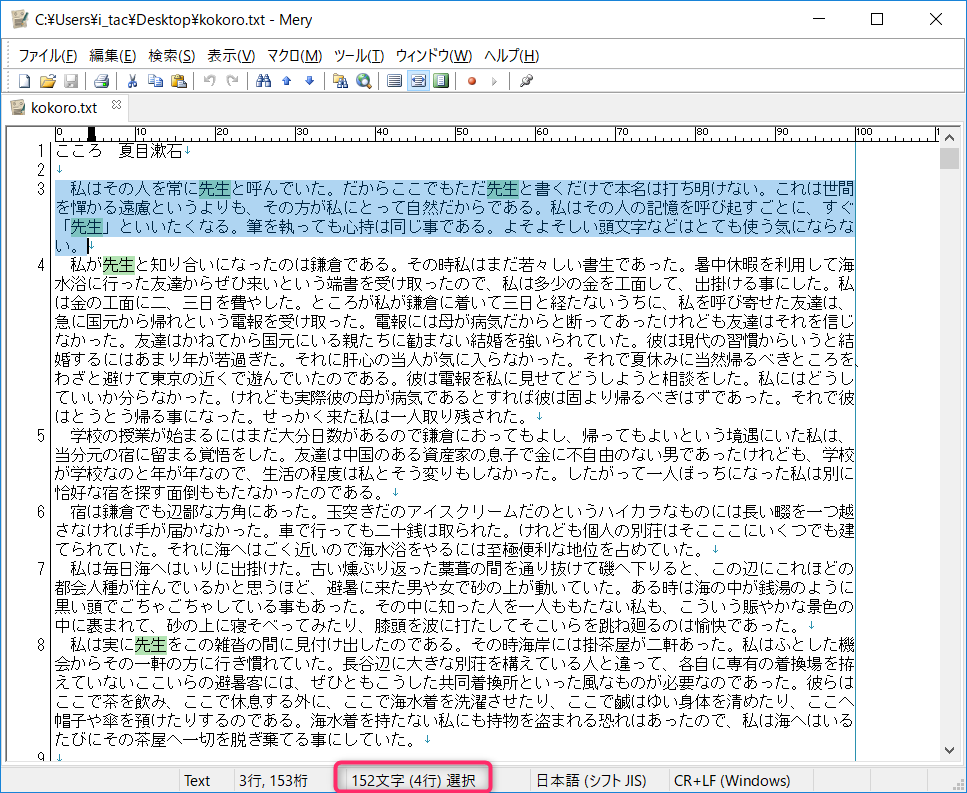Click the title text こころ 夏目漱石
The width and height of the screenshot is (967, 793).
pos(119,150)
